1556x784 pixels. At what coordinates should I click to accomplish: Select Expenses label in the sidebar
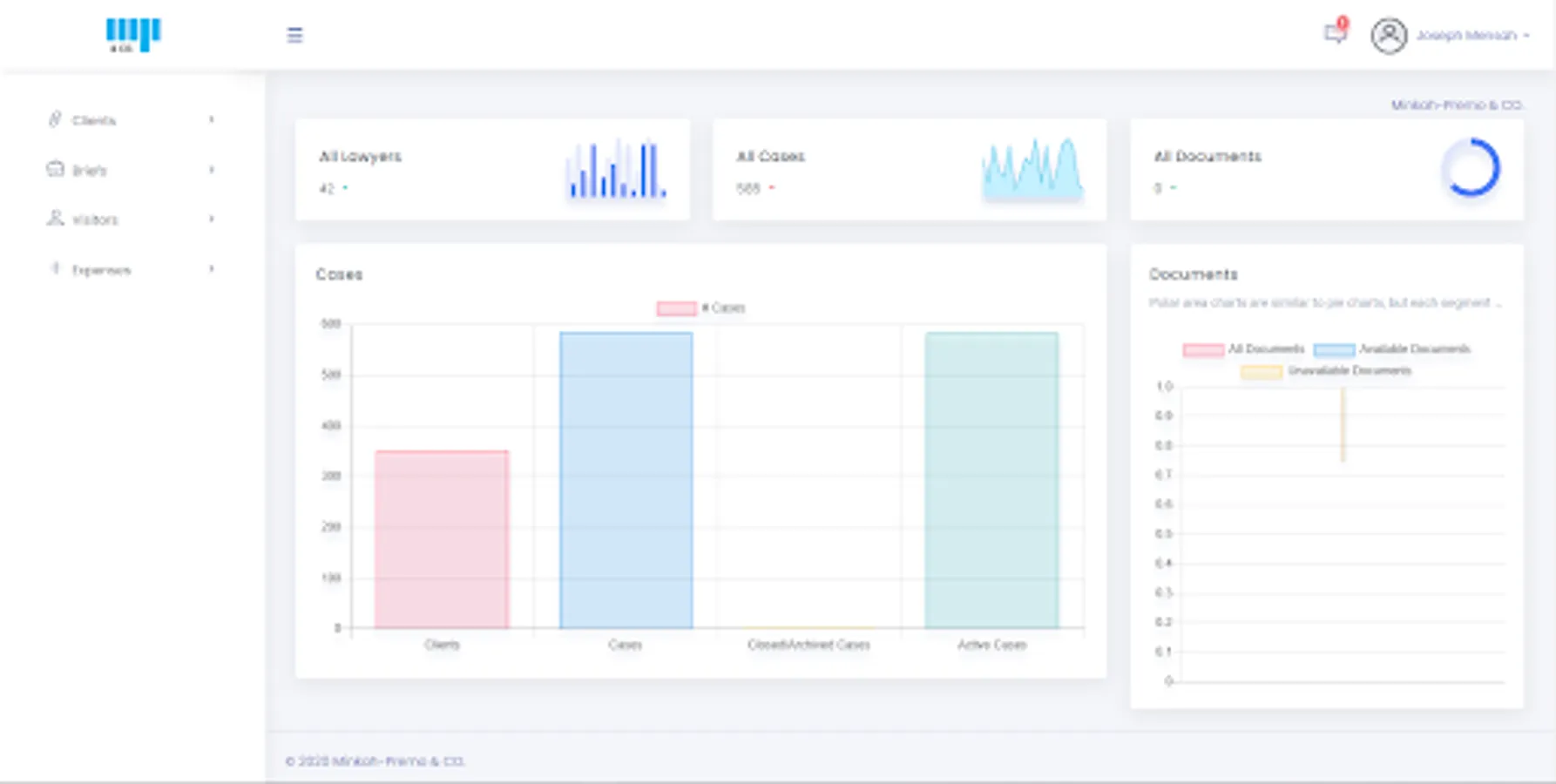(101, 271)
